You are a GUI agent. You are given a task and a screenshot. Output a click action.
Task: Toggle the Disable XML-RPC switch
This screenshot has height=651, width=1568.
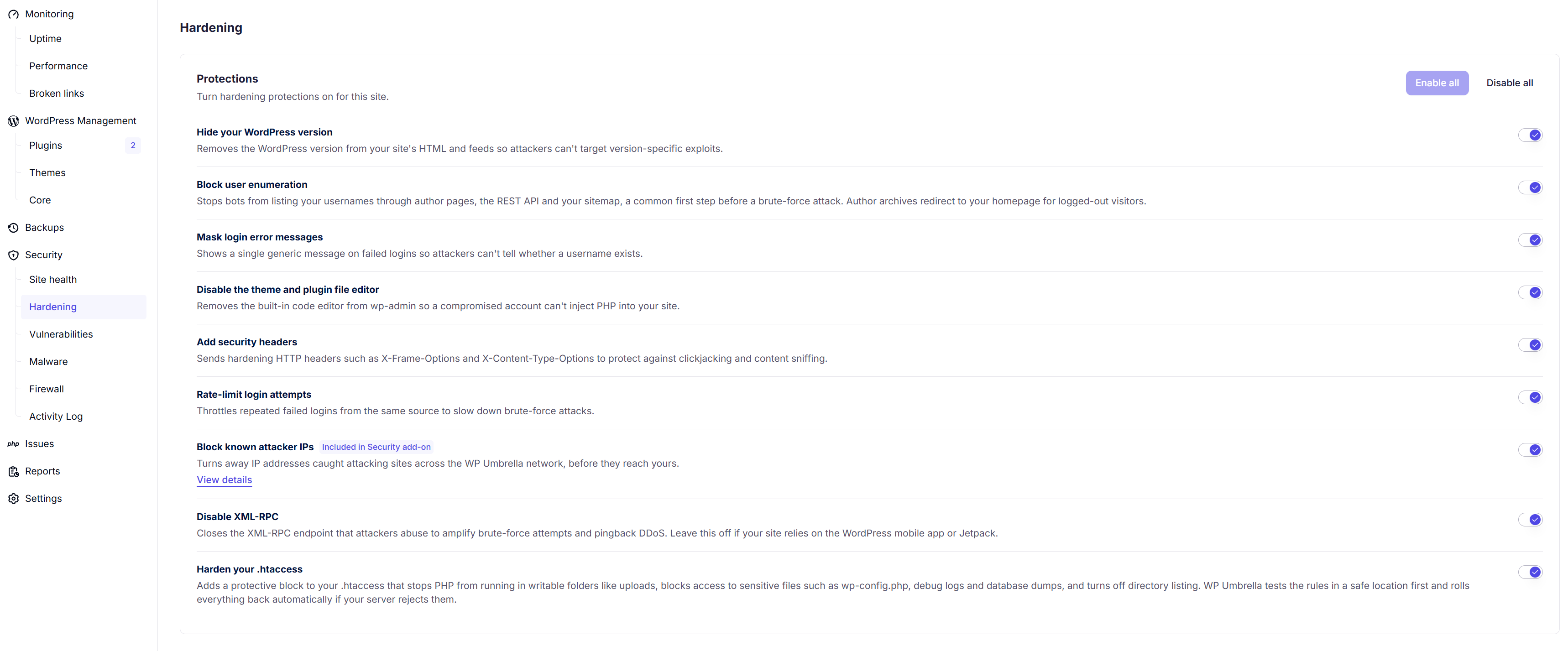click(x=1530, y=520)
